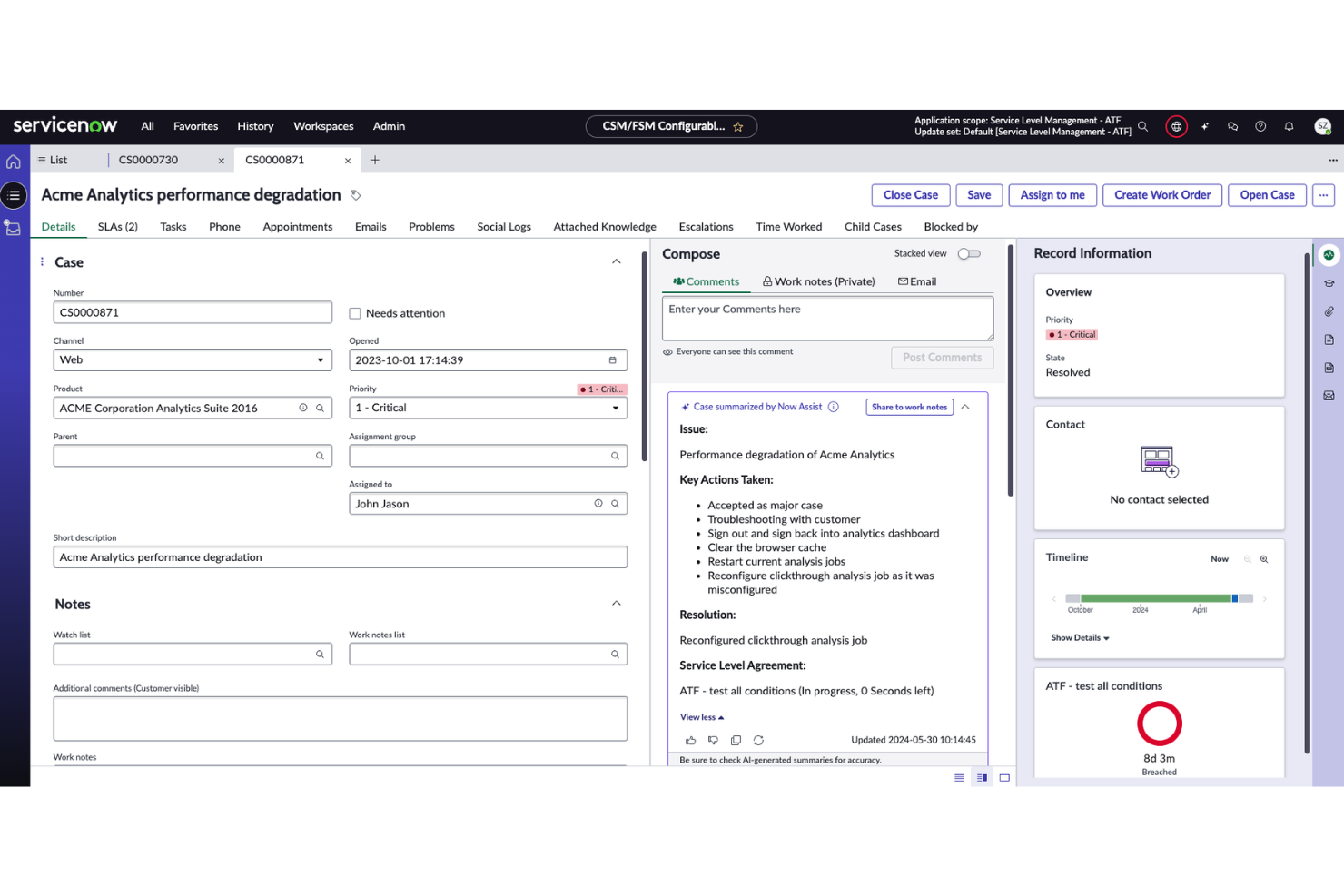Expand Show Details in Timeline
This screenshot has height=896, width=1344.
[x=1080, y=637]
